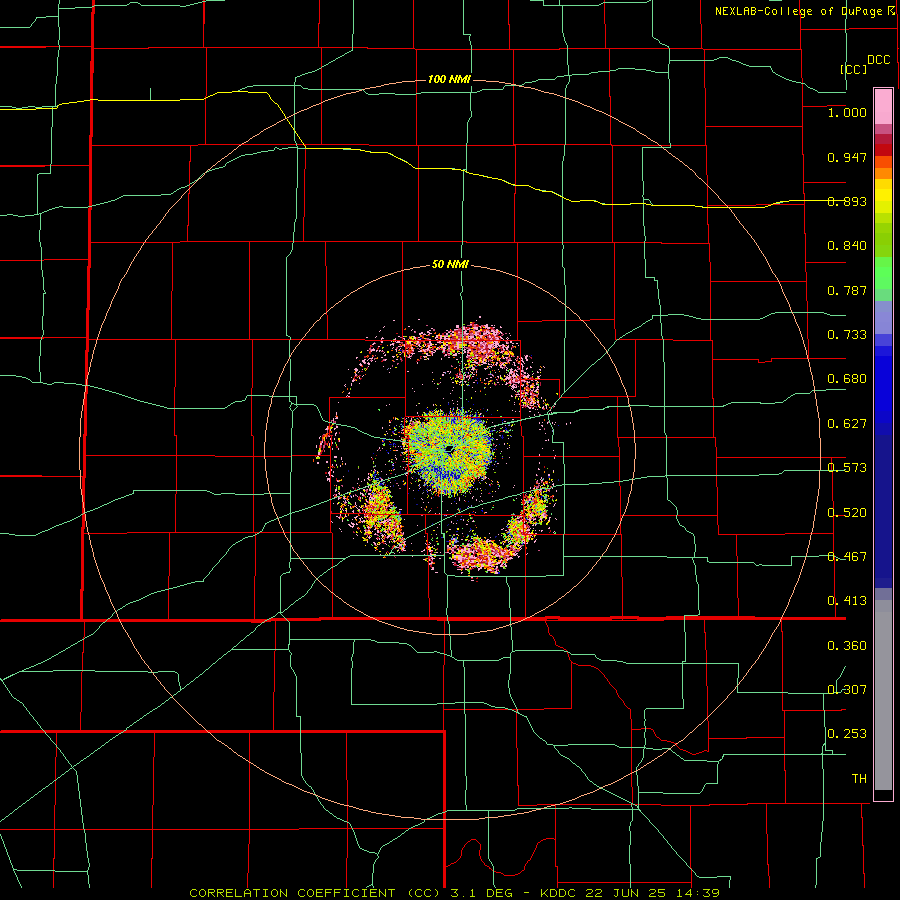900x900 pixels.
Task: Click the 0.413 scale value
Action: click(847, 600)
